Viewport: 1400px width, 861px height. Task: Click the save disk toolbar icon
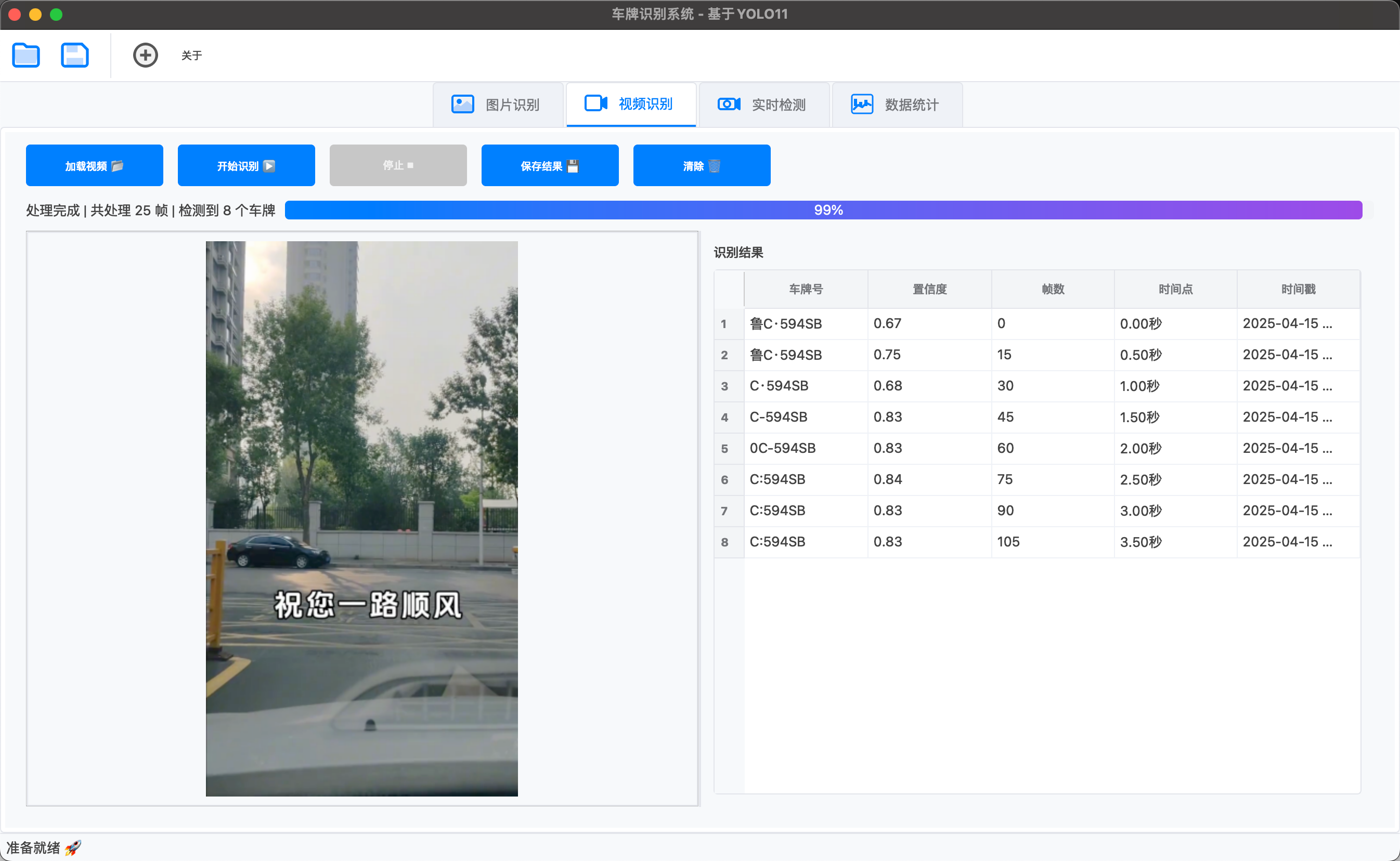click(74, 55)
